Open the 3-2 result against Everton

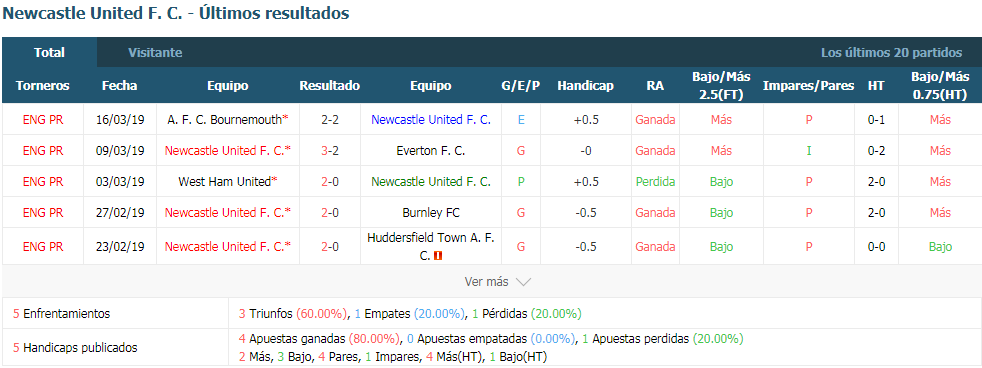tap(329, 151)
